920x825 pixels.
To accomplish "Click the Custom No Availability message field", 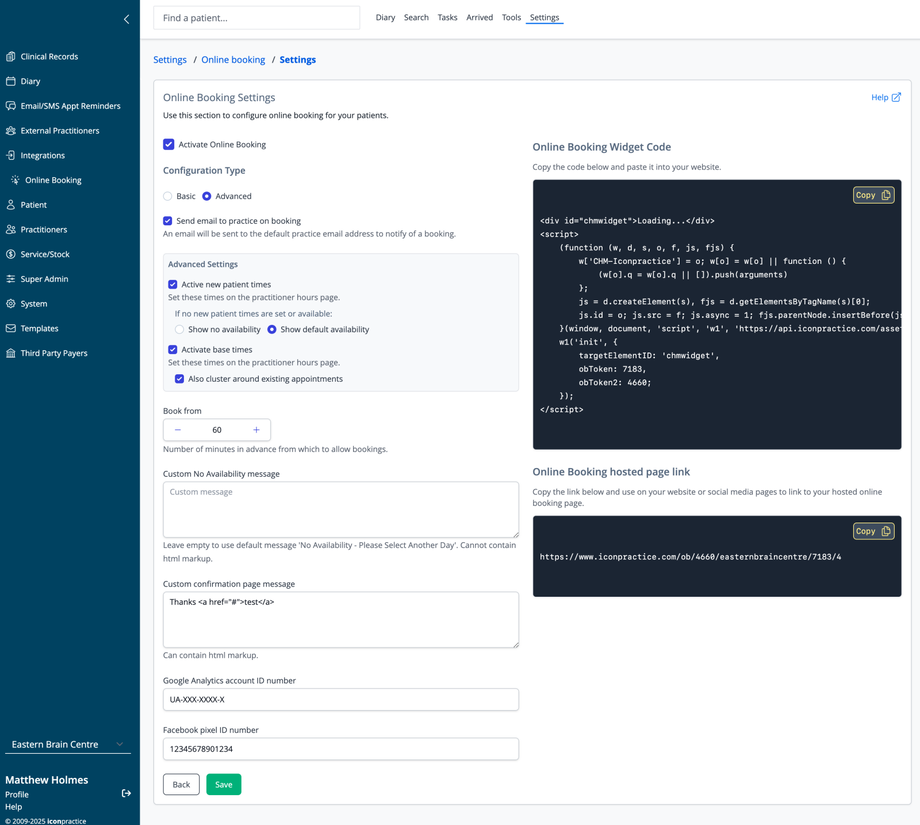I will [x=340, y=509].
